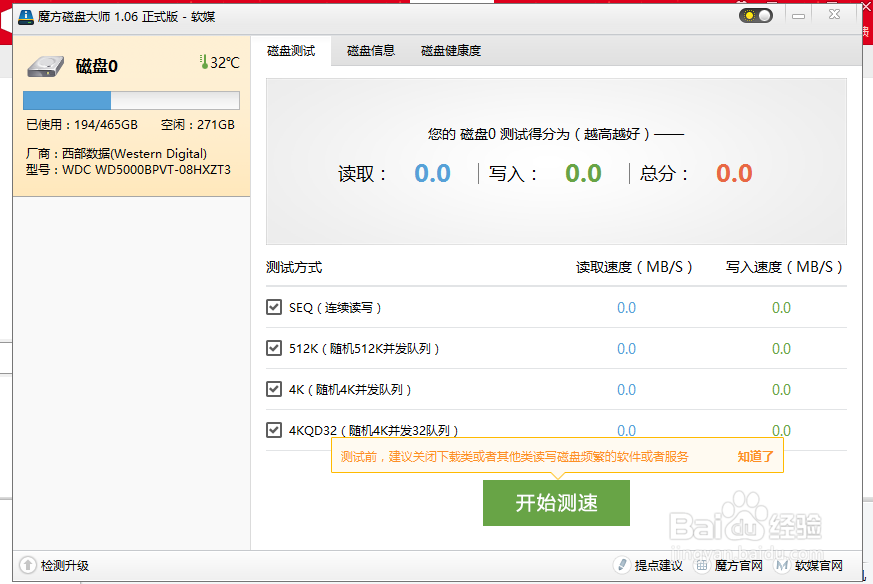Uncheck the SEQ 连续读写 test option
The image size is (873, 584).
point(273,307)
